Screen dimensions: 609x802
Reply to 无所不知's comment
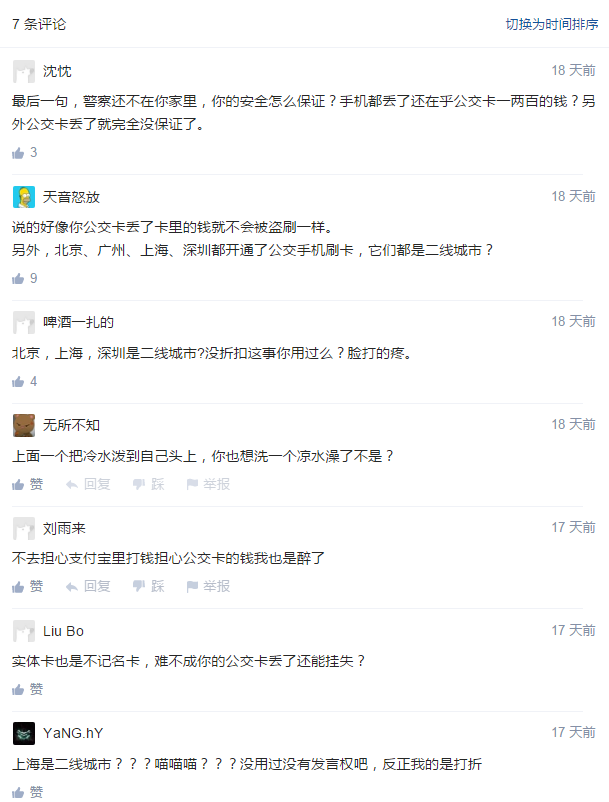(x=88, y=484)
